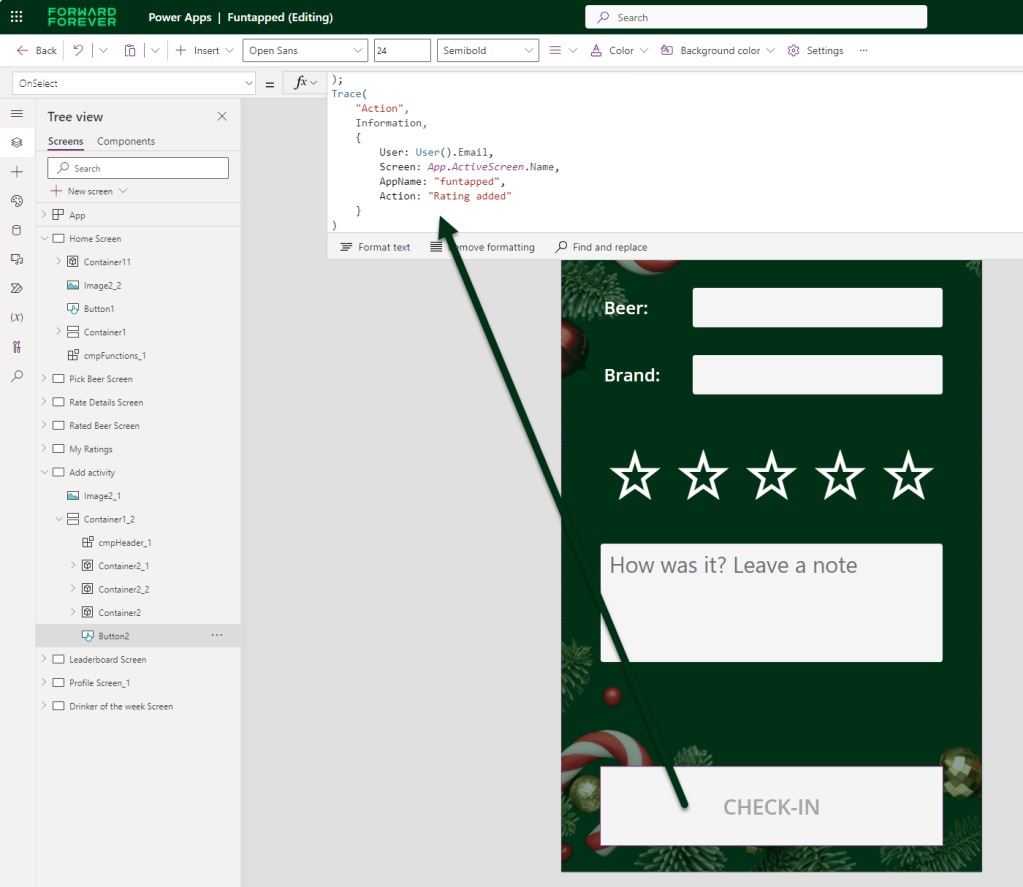The height and width of the screenshot is (887, 1023).
Task: Close the Tree view panel
Action: (x=222, y=117)
